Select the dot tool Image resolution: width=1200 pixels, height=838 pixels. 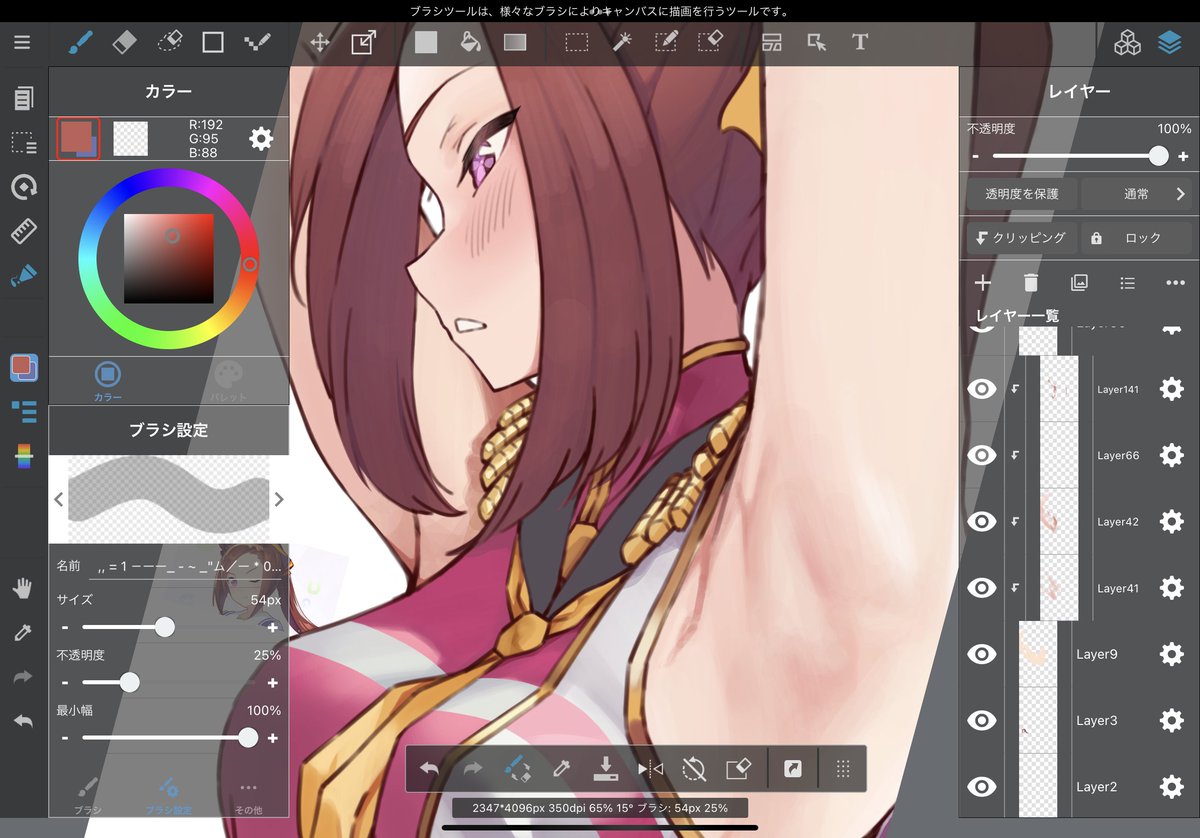[x=257, y=42]
